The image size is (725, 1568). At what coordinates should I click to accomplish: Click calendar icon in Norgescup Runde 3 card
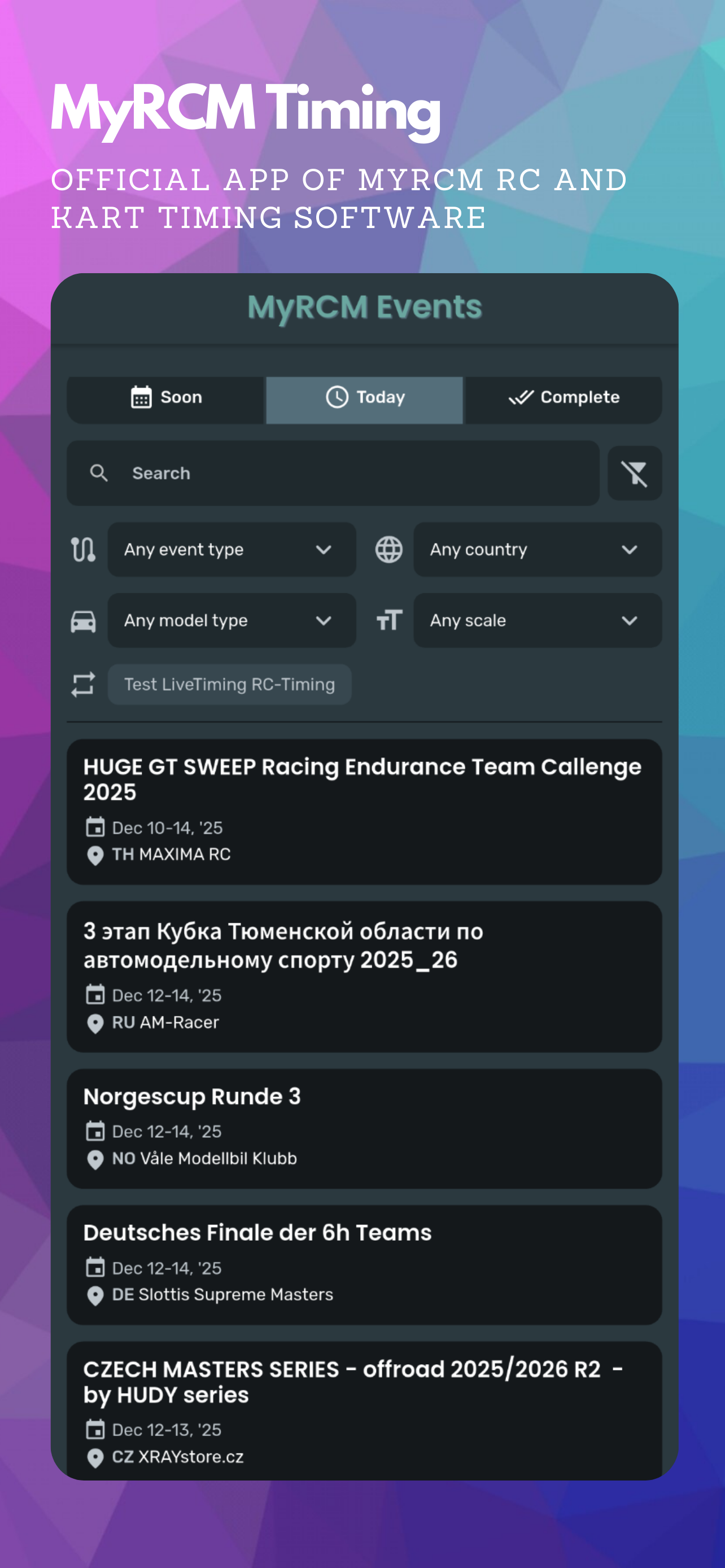click(x=95, y=1131)
